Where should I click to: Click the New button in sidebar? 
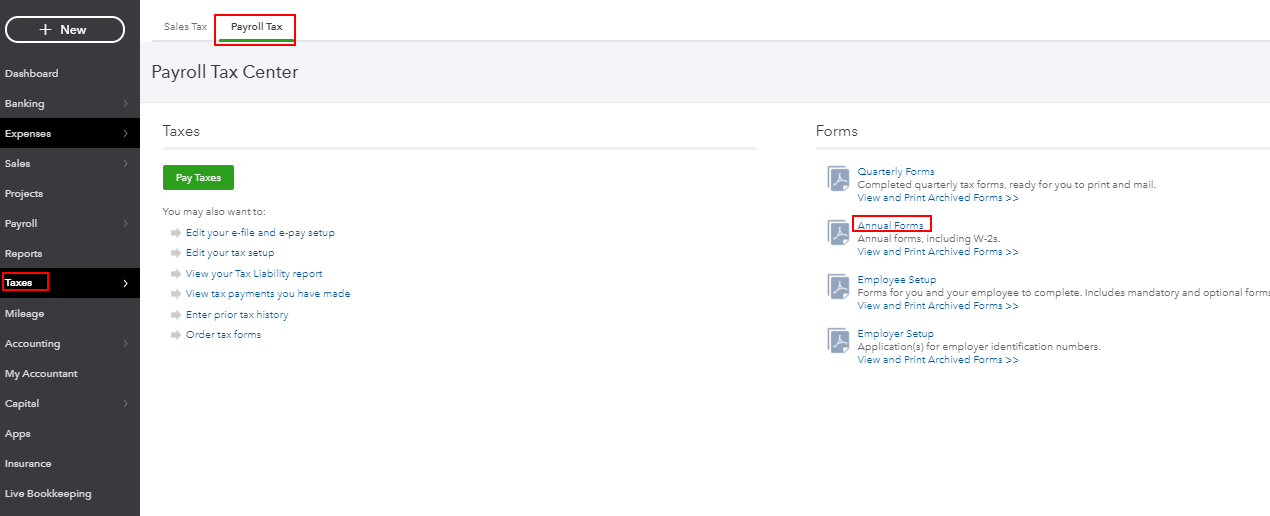65,30
